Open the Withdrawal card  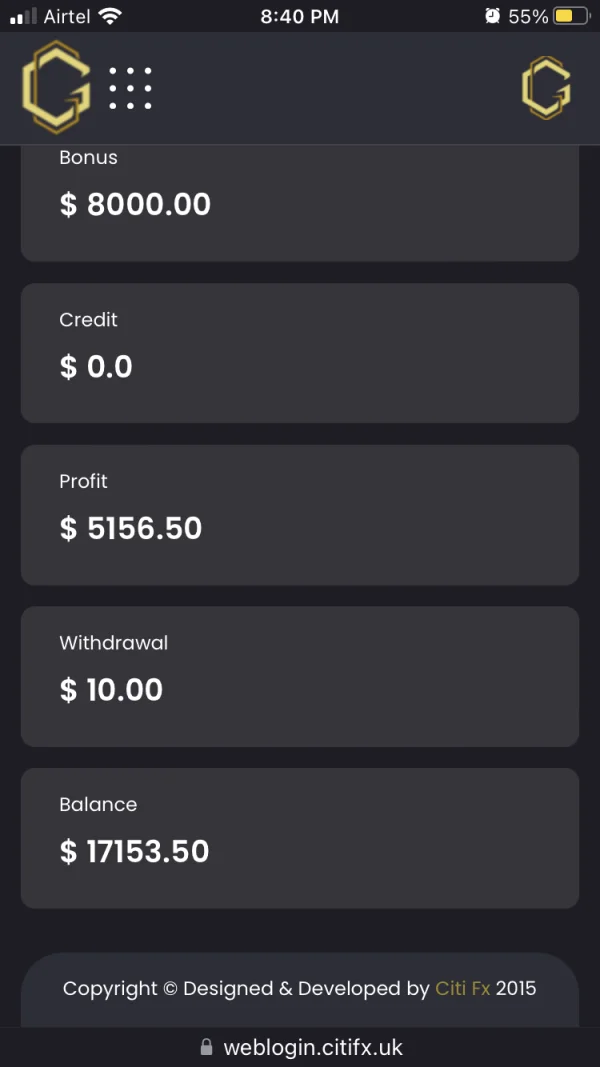coord(300,676)
